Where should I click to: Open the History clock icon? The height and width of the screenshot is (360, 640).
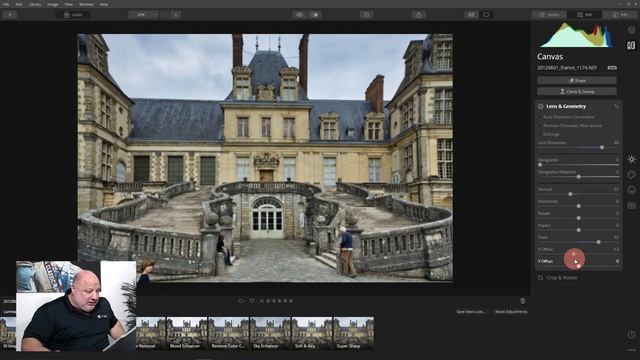point(631,335)
